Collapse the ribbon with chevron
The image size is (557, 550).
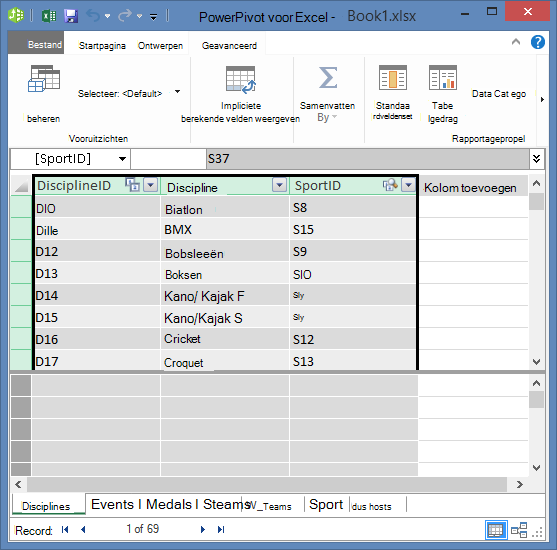click(x=516, y=42)
